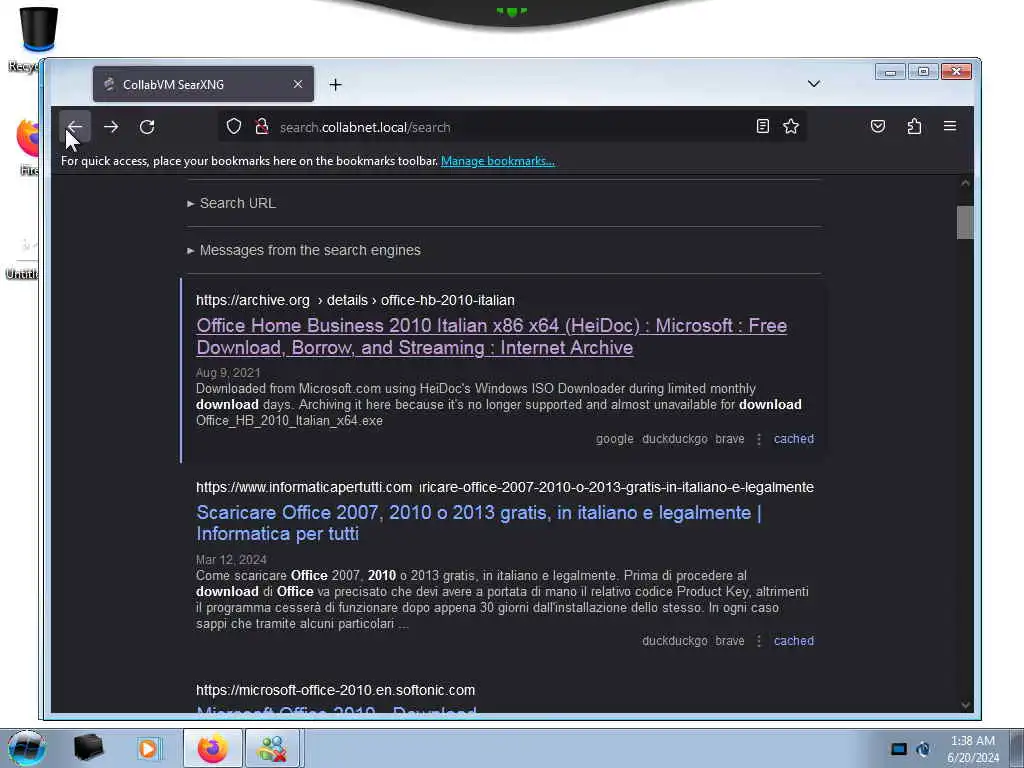Screen dimensions: 1024x768
Task: Maximize the Firefox window
Action: (923, 71)
